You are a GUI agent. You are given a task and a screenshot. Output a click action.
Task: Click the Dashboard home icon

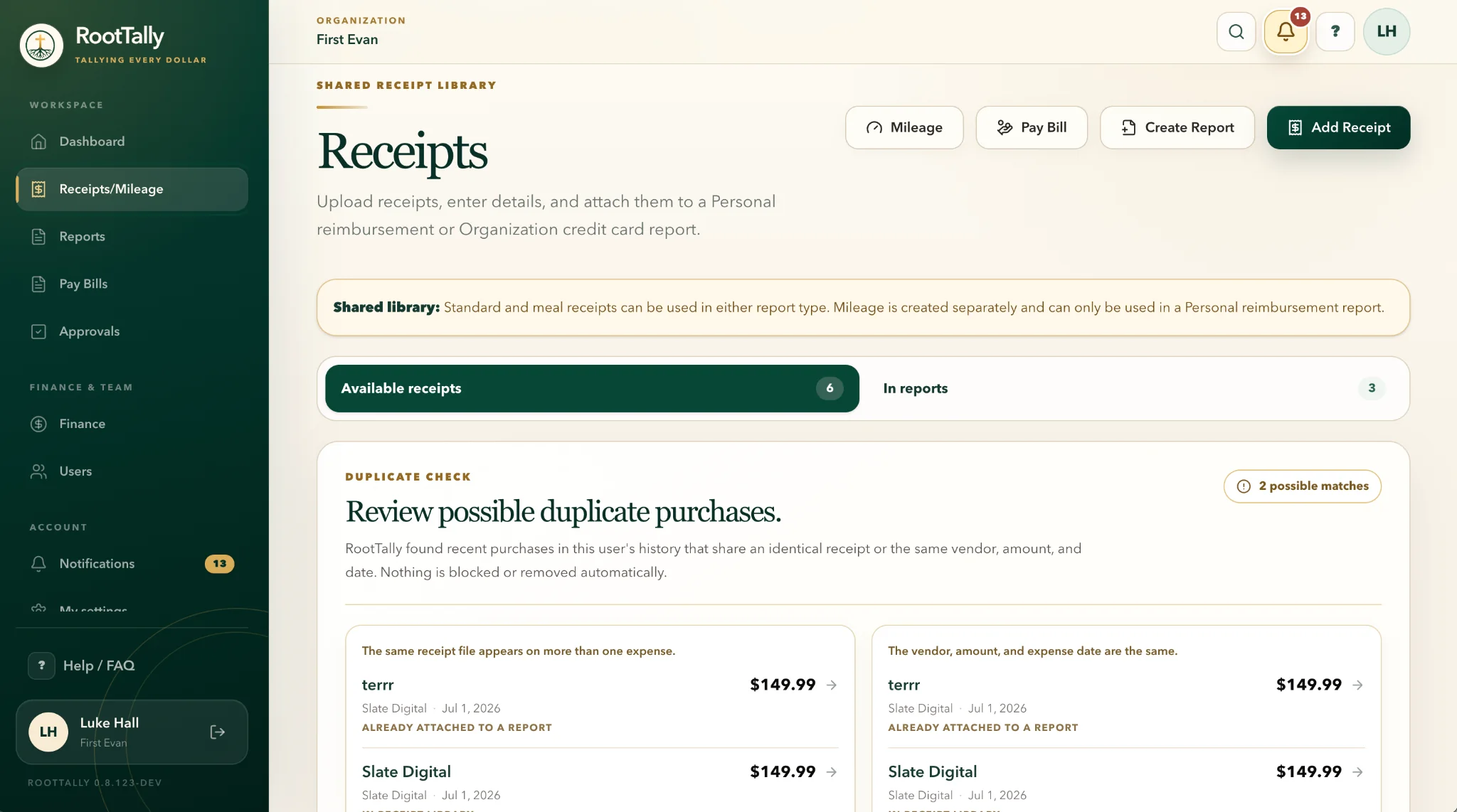tap(39, 141)
